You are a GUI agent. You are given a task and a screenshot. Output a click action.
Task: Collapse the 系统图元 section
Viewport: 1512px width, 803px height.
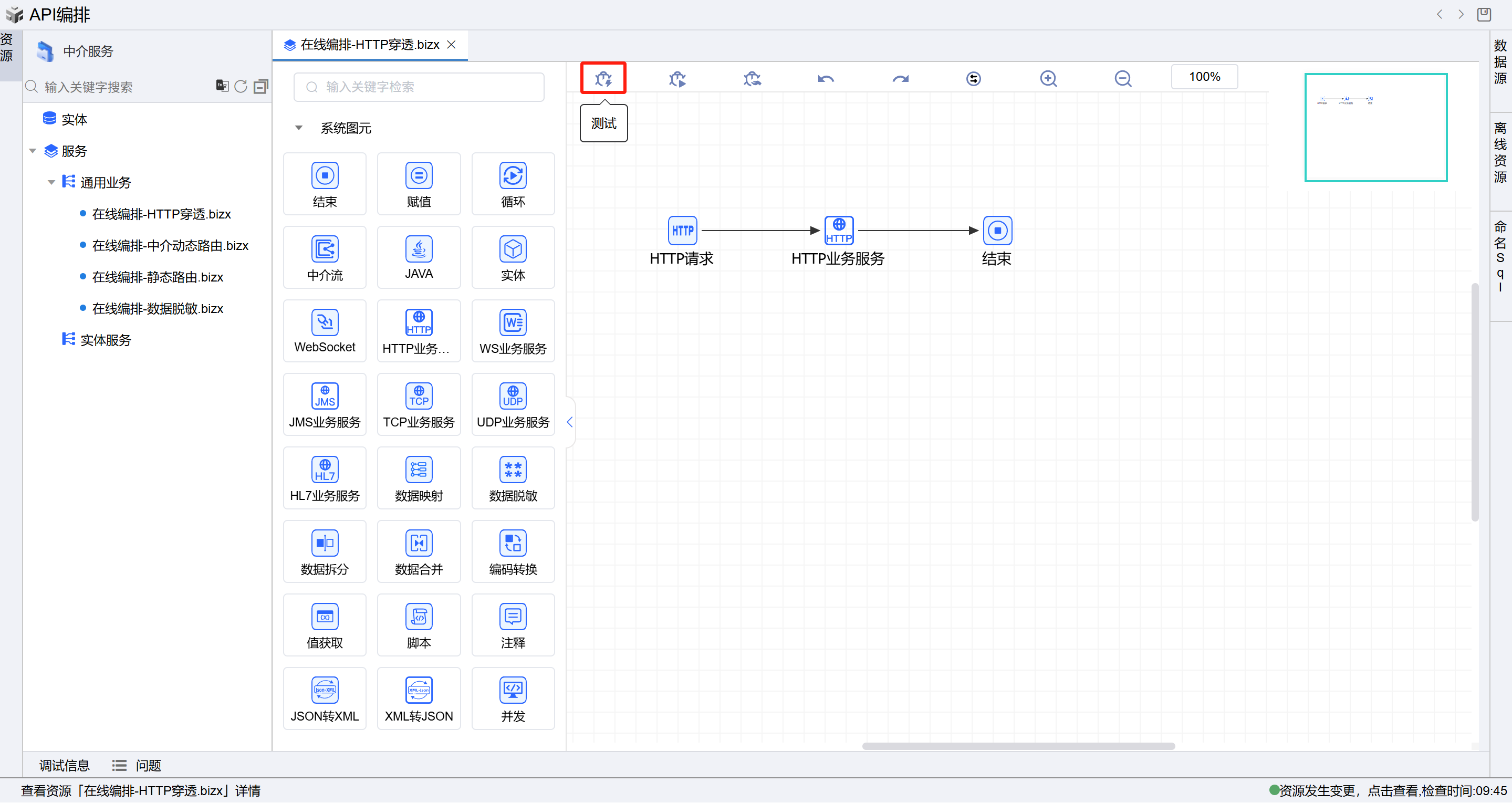299,128
